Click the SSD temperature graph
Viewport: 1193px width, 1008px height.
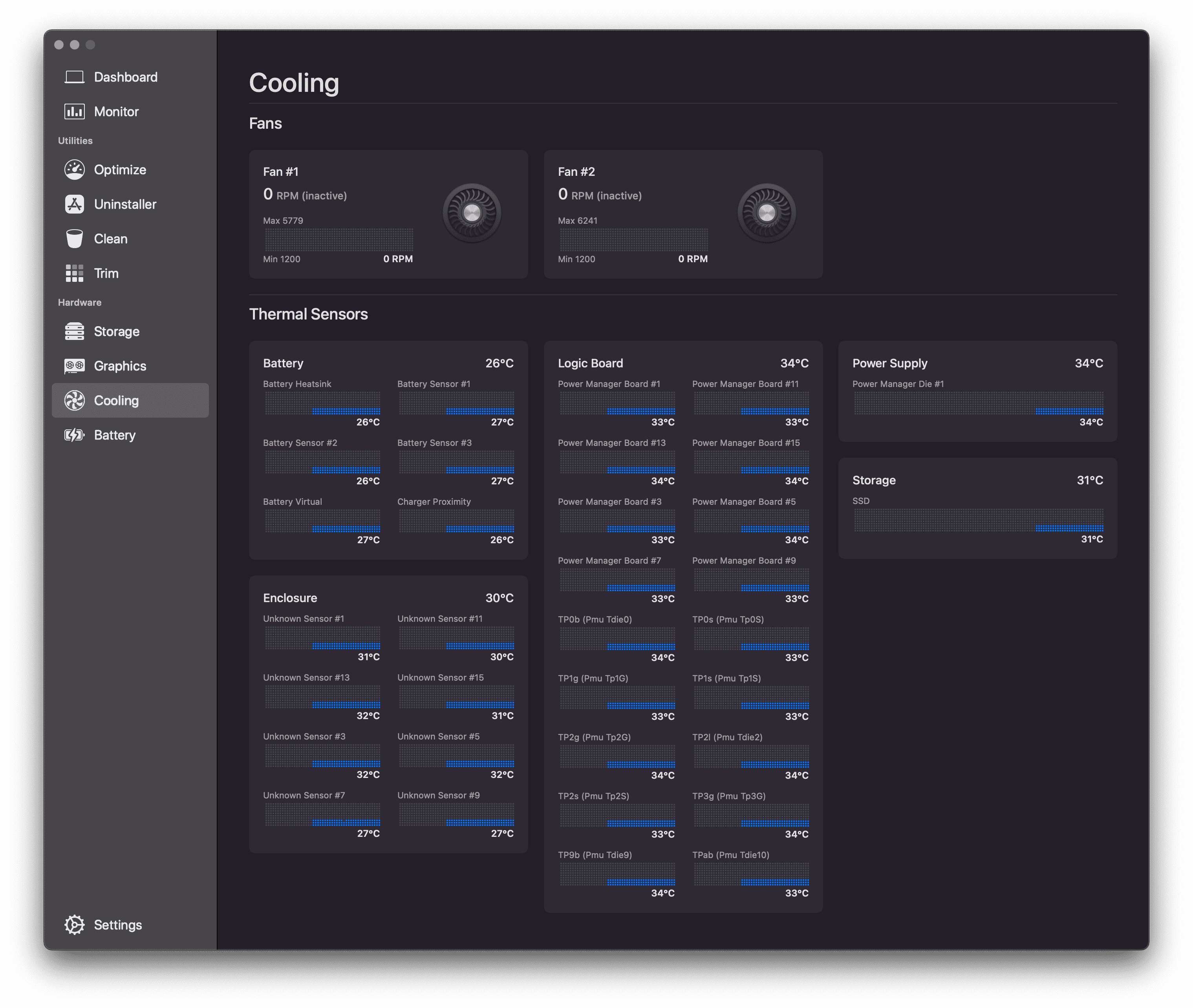(x=978, y=520)
